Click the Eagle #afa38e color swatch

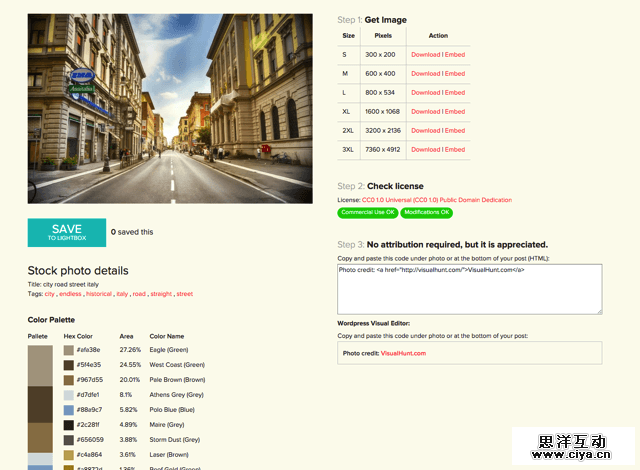click(x=68, y=351)
